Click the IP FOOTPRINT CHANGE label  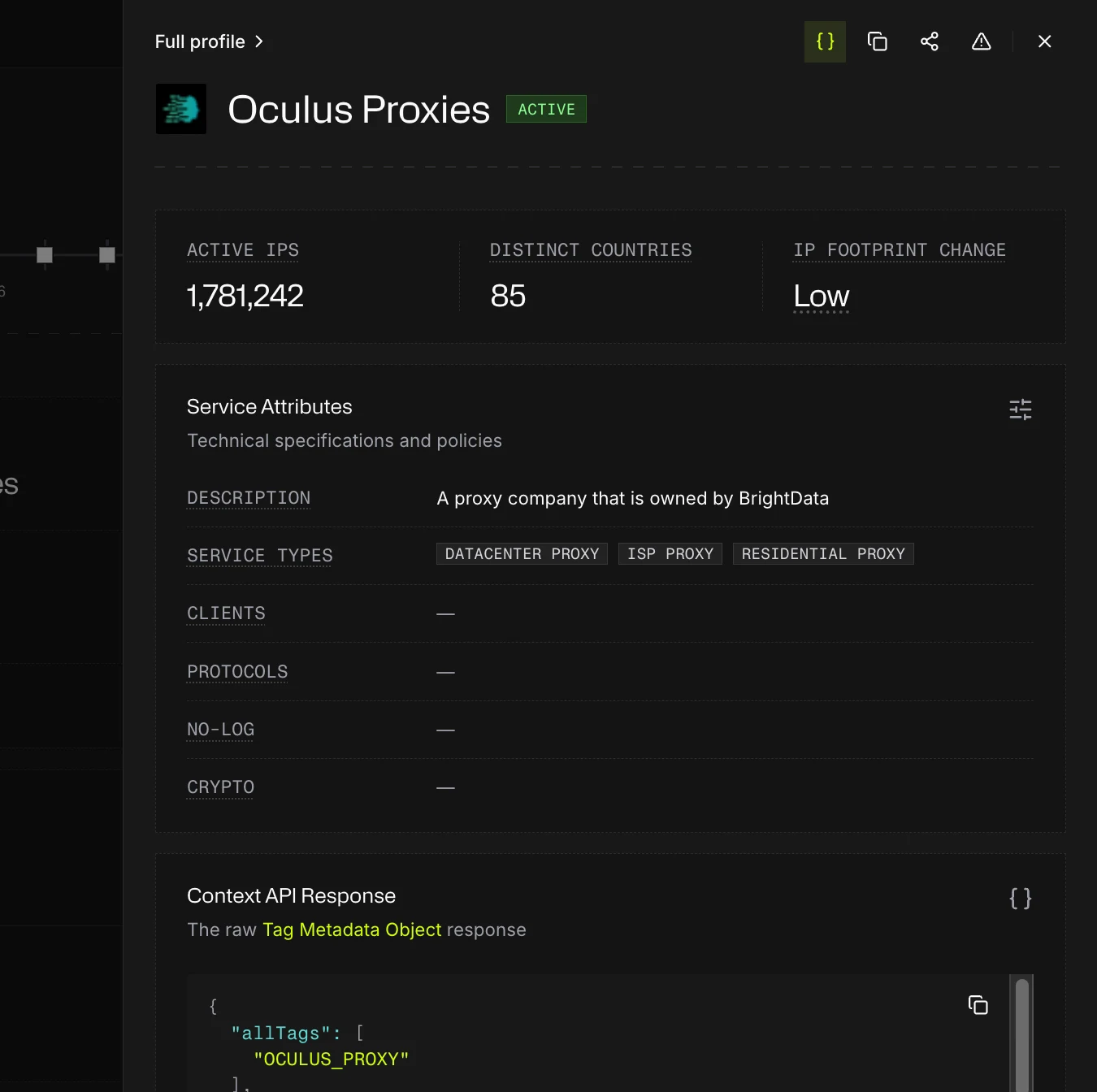900,250
